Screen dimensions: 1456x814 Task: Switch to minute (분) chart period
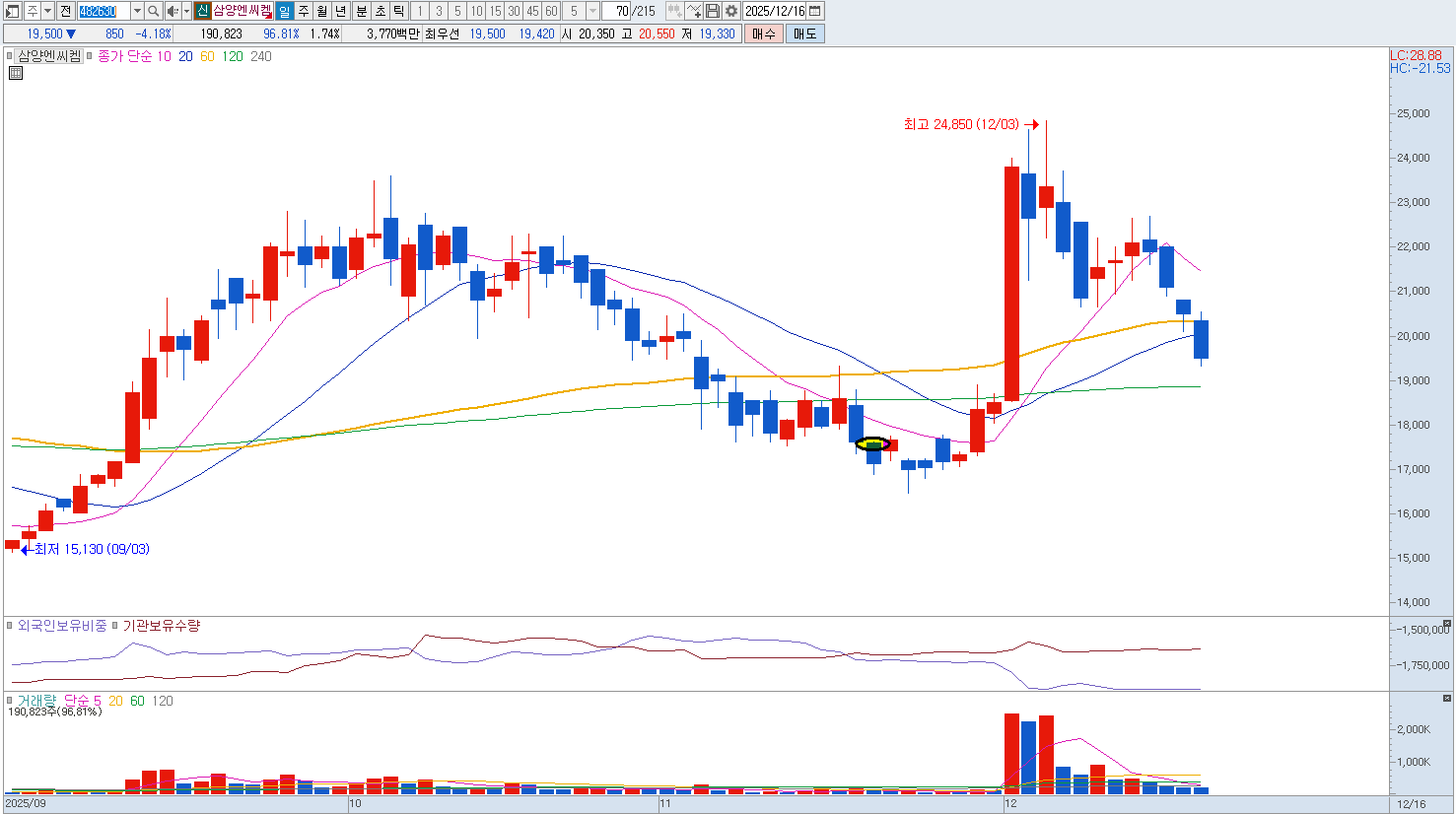click(x=361, y=11)
